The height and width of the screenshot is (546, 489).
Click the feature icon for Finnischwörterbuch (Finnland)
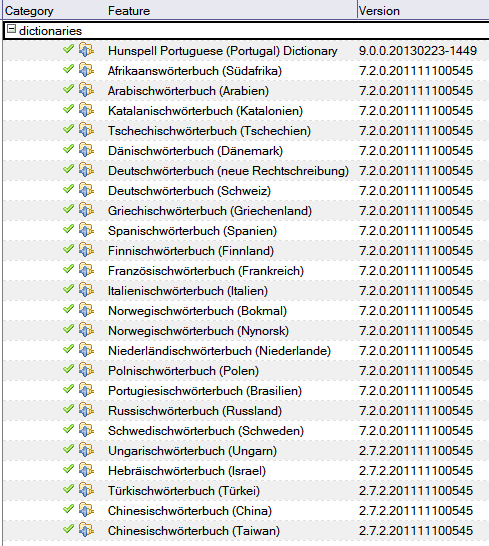pyautogui.click(x=86, y=250)
